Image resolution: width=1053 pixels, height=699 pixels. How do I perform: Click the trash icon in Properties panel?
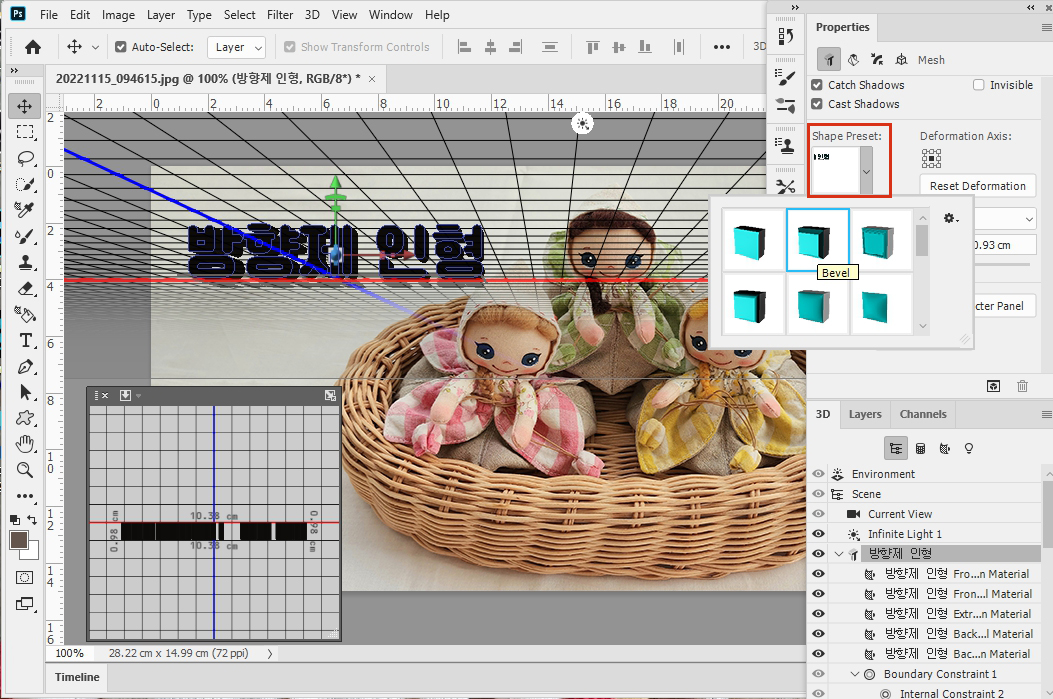coord(1022,386)
